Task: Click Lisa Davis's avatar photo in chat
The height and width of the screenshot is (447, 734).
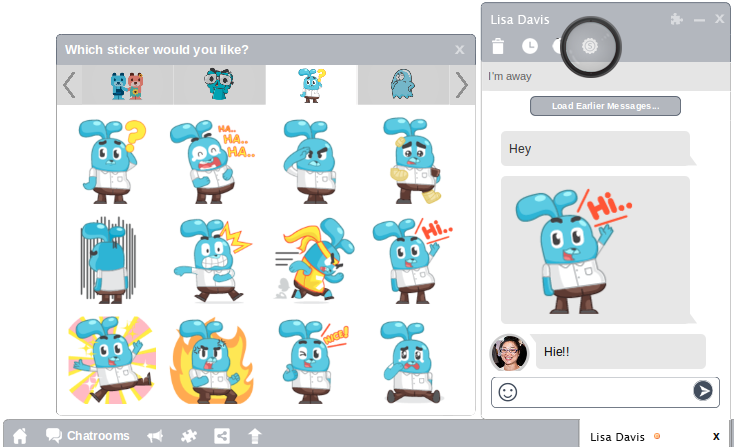Action: (x=509, y=352)
